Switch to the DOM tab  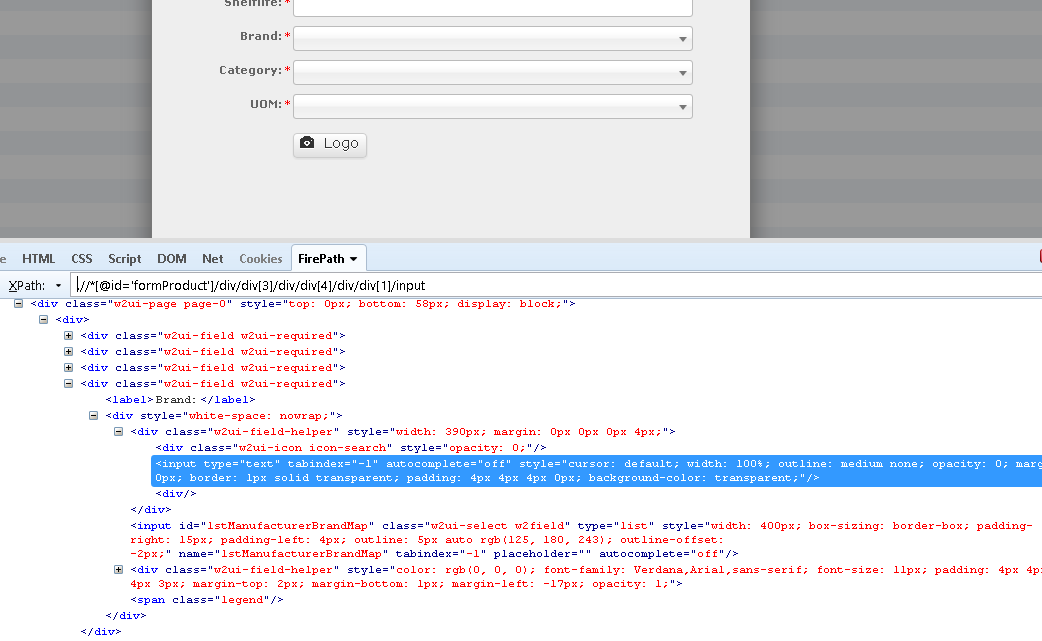point(171,258)
